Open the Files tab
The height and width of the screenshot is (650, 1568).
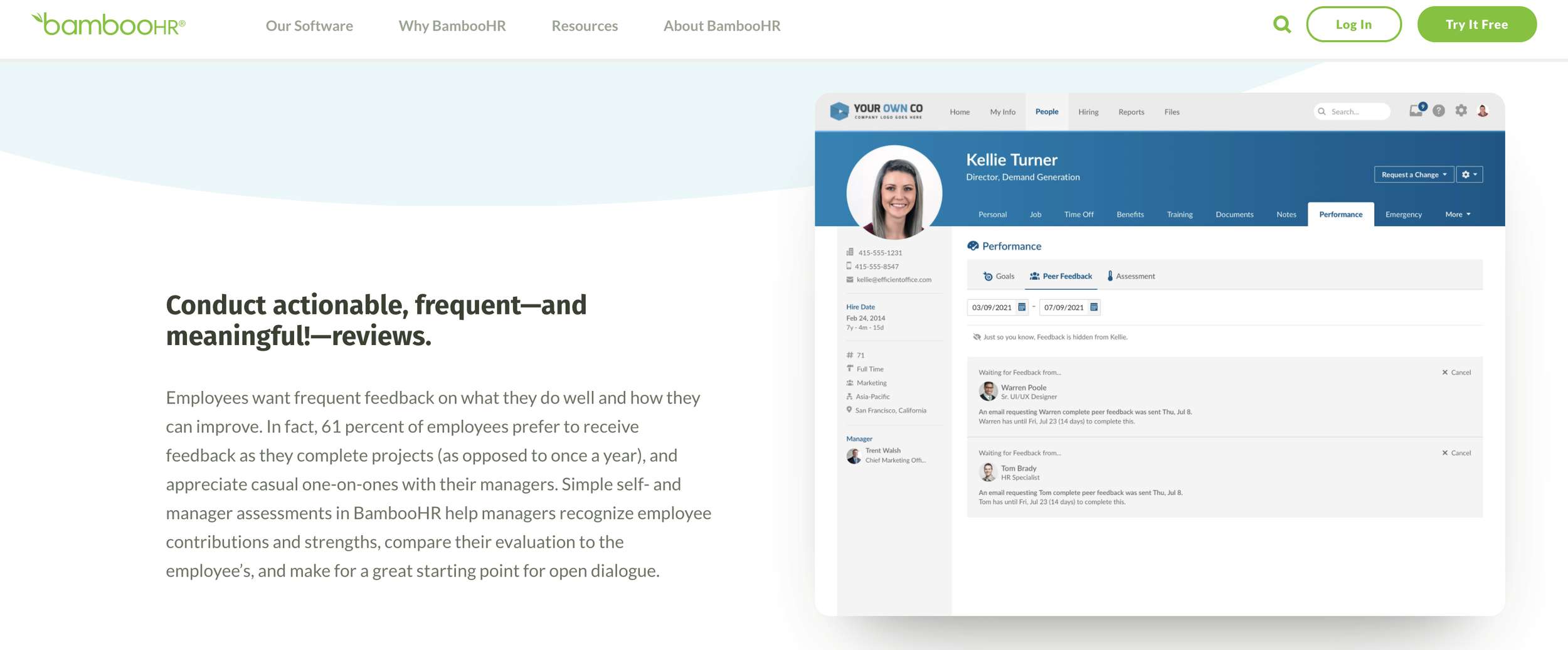point(1172,112)
